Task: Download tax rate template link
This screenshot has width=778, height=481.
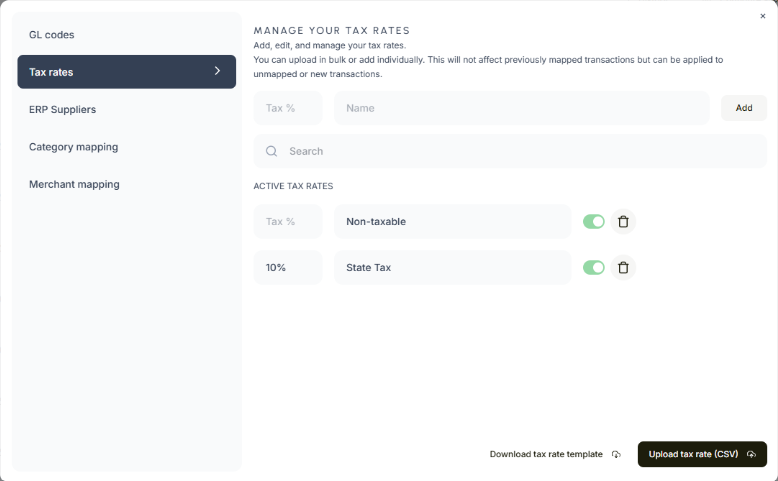Action: tap(546, 454)
